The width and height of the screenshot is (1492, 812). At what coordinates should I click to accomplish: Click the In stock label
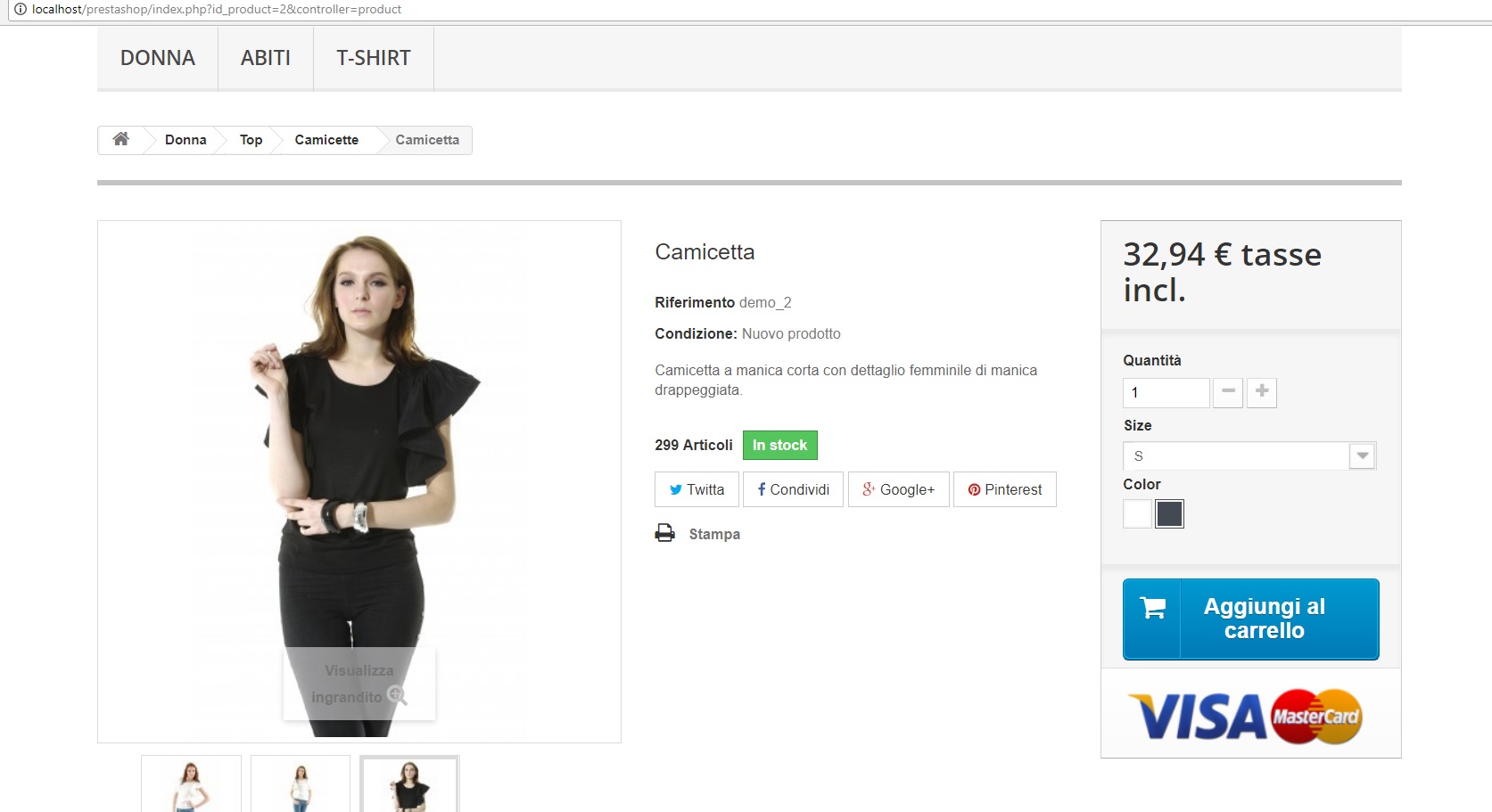point(779,445)
